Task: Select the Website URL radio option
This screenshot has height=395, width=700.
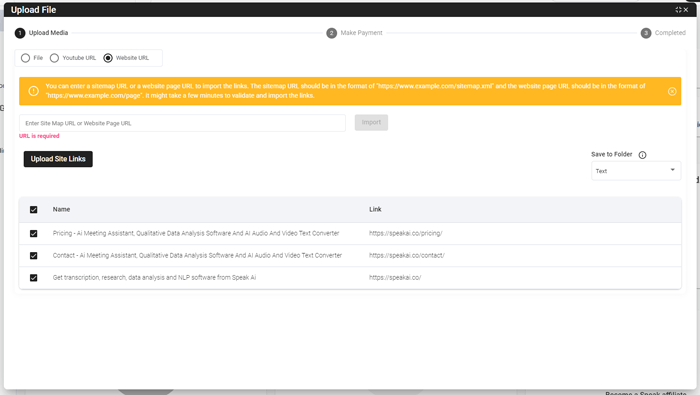Action: click(108, 58)
